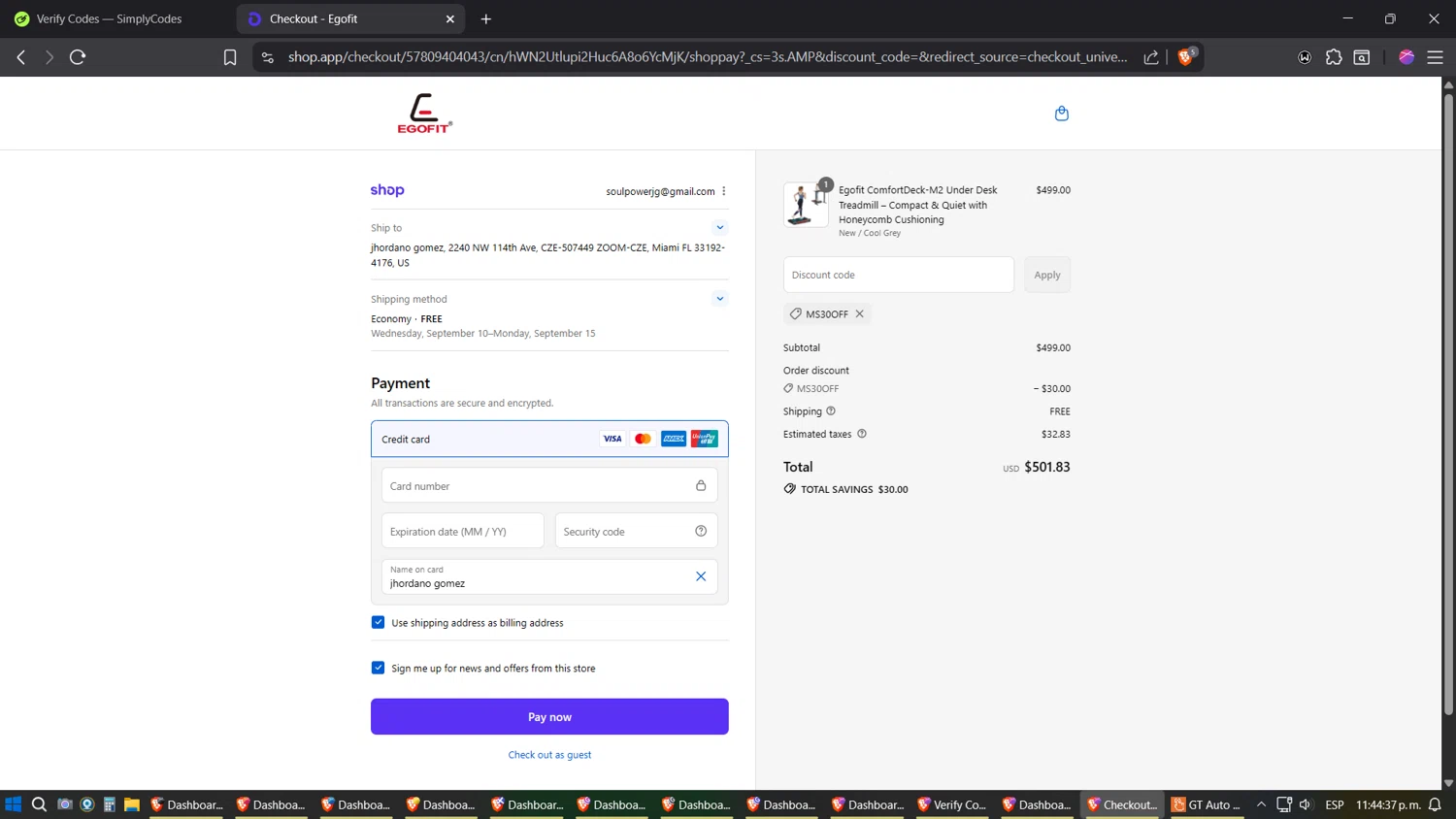Open Verify Co... taskbar window
The width and height of the screenshot is (1456, 819).
951,804
